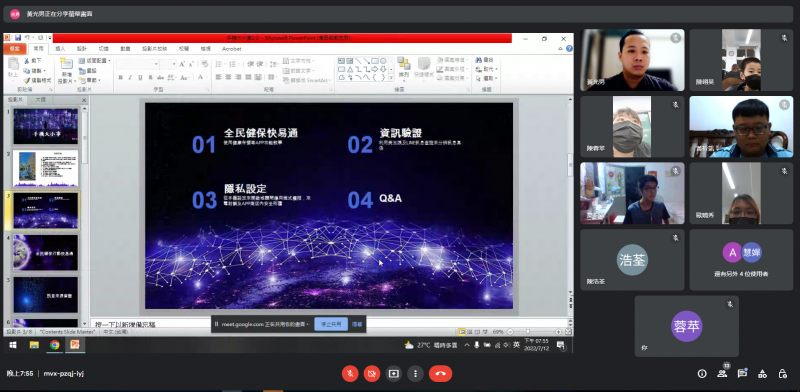Toggle Italic formatting in font group
This screenshot has height=392, width=800.
coord(130,78)
